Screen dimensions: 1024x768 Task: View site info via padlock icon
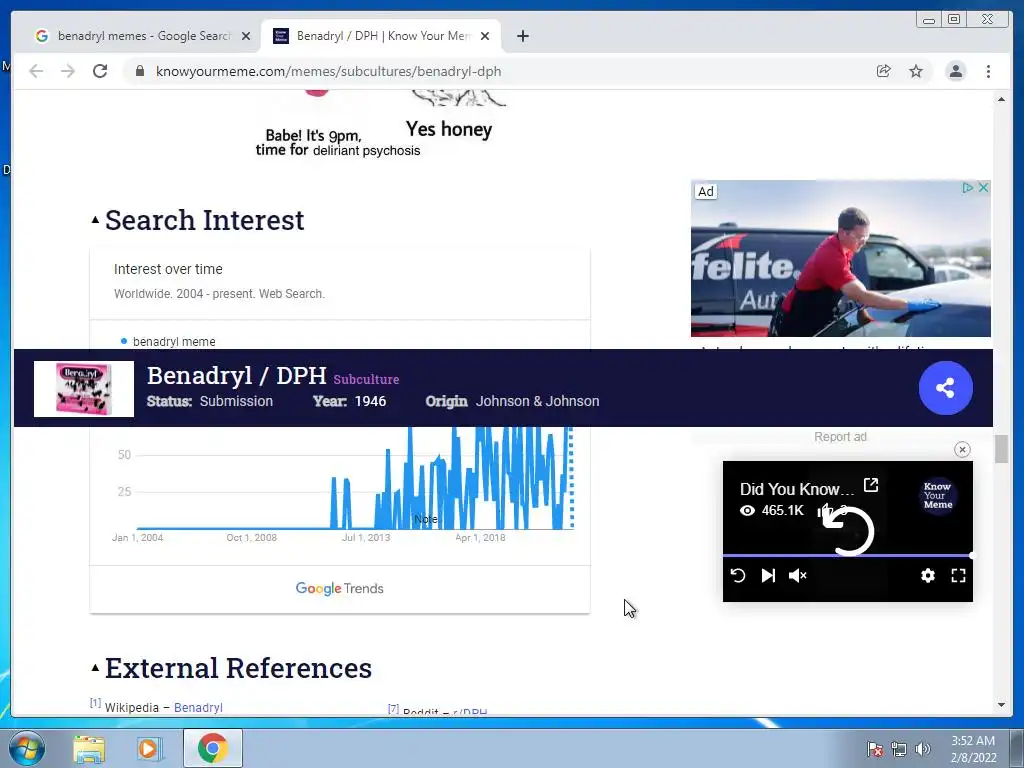click(140, 71)
